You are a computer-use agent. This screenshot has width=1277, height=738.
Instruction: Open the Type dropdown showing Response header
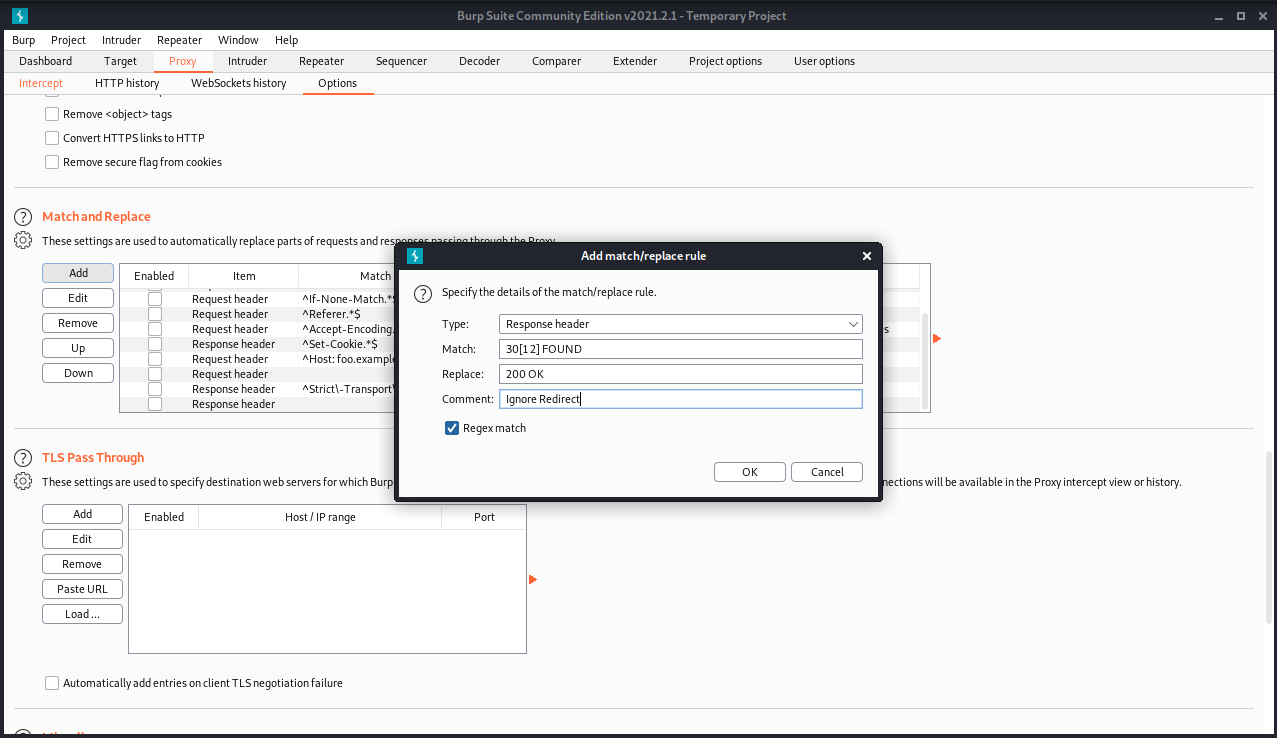click(x=680, y=324)
